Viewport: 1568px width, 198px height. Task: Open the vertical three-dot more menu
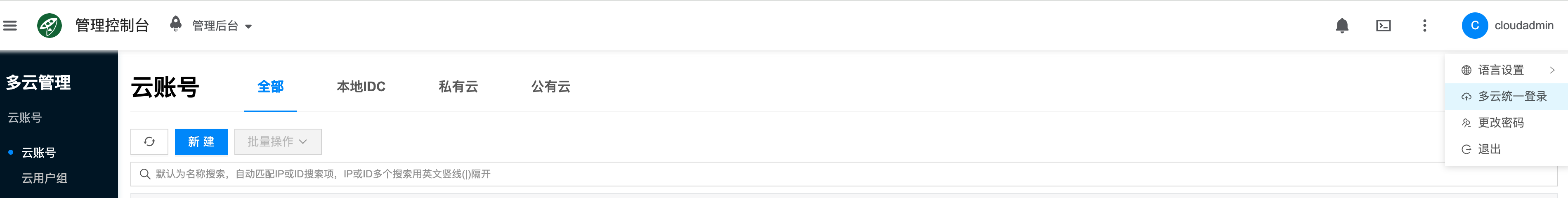(1424, 26)
